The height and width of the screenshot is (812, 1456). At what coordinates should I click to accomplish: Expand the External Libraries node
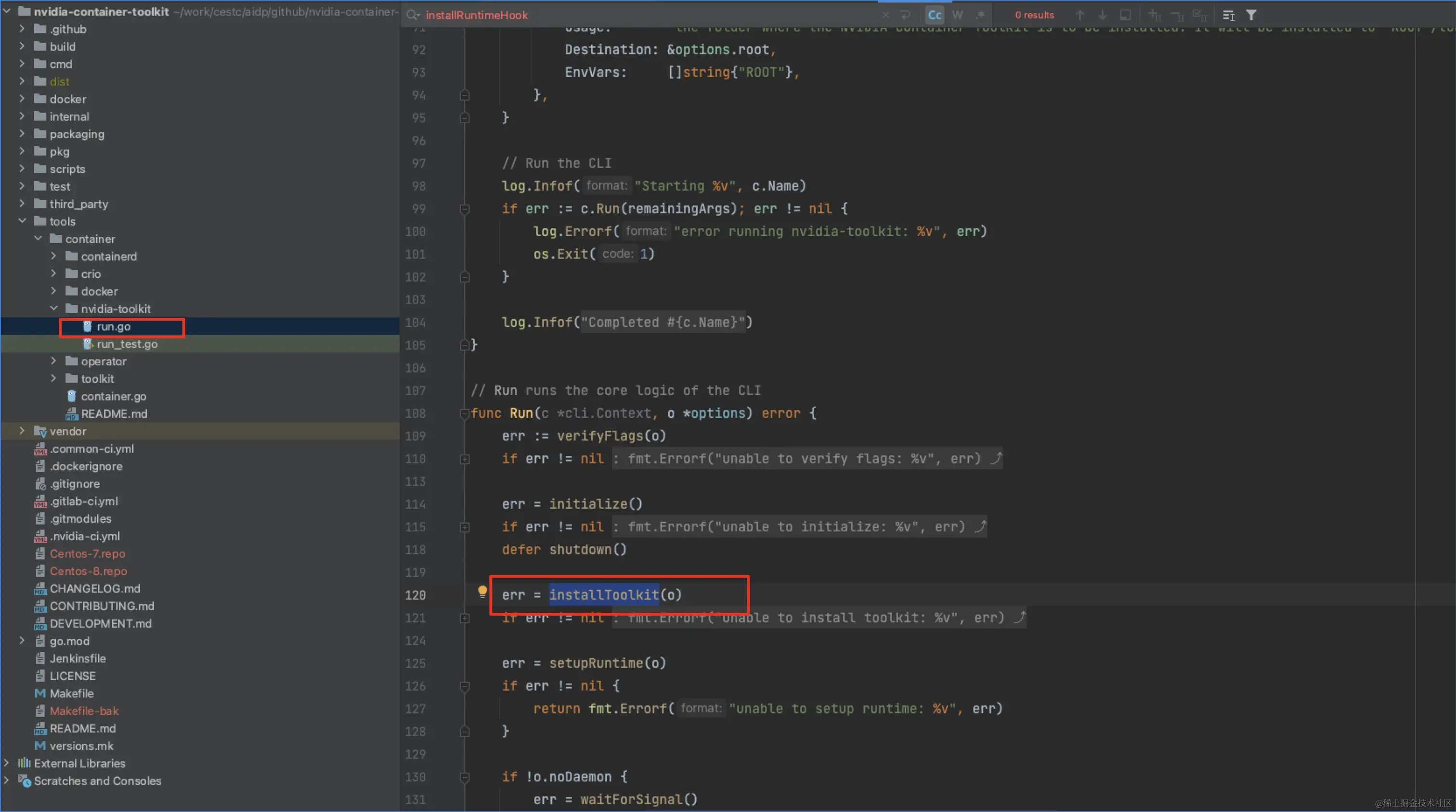point(6,763)
